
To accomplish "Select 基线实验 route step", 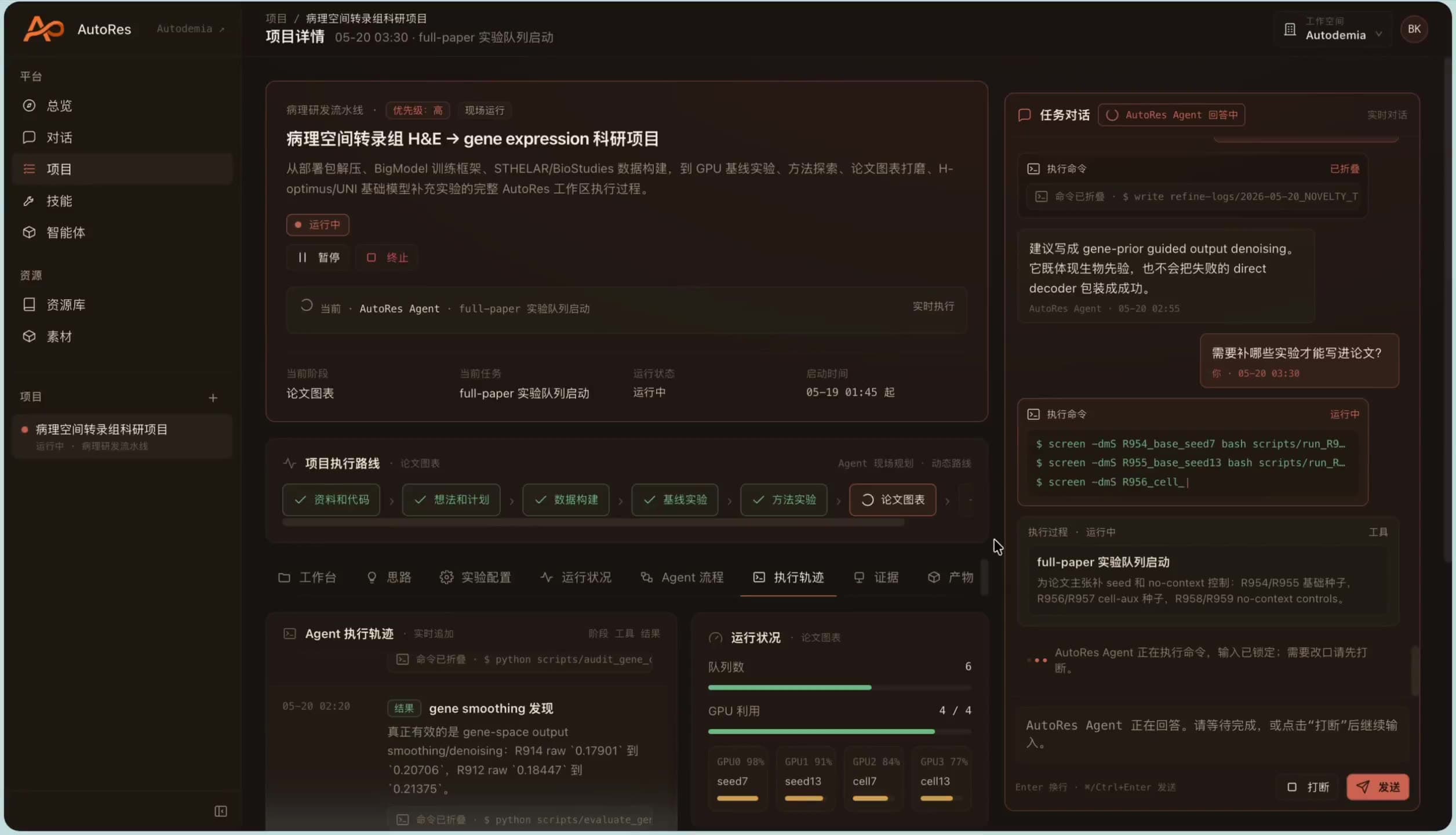I will tap(675, 499).
